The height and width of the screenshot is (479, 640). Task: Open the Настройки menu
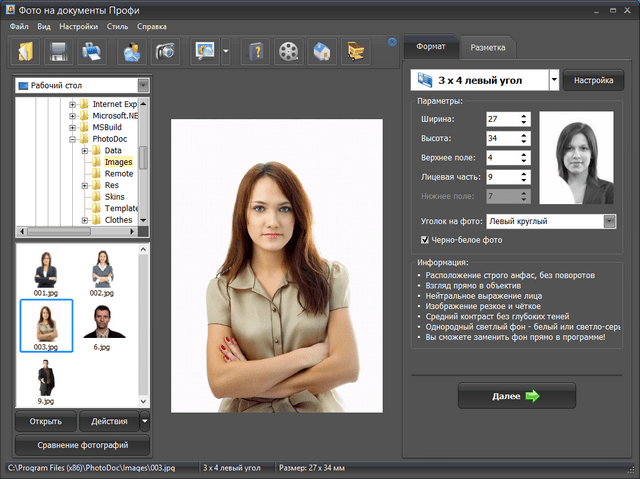(x=78, y=24)
